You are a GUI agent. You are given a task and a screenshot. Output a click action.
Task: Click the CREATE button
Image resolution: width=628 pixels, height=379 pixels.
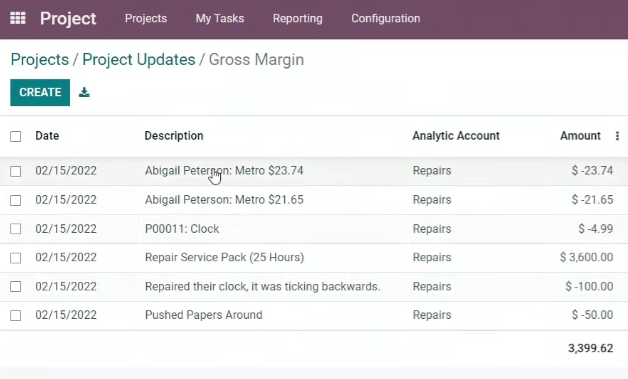pos(40,93)
